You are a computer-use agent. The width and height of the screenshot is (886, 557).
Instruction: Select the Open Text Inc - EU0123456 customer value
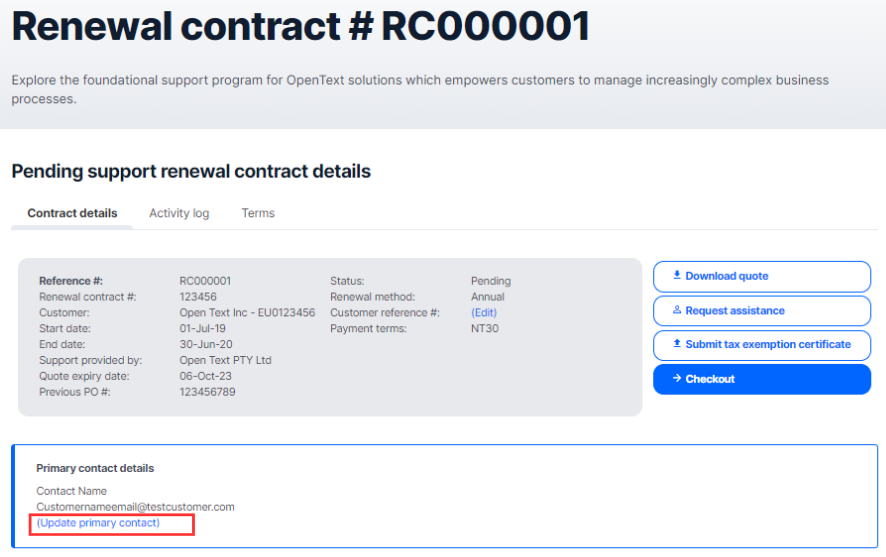247,312
